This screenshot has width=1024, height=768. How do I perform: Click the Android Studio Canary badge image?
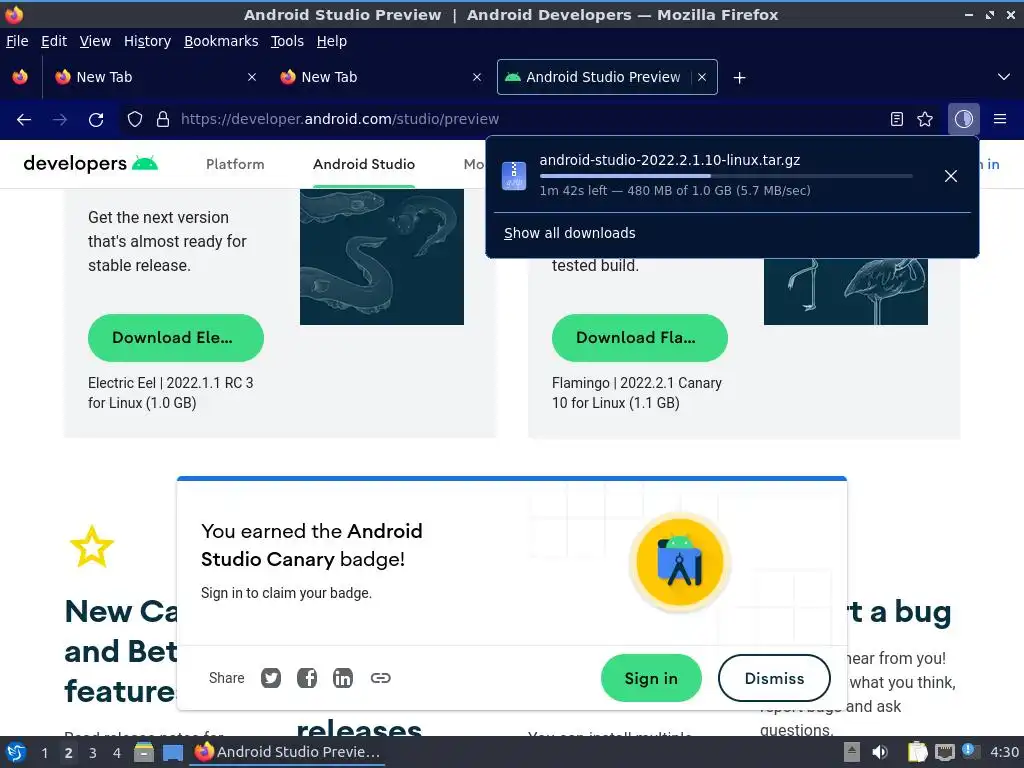pyautogui.click(x=680, y=562)
